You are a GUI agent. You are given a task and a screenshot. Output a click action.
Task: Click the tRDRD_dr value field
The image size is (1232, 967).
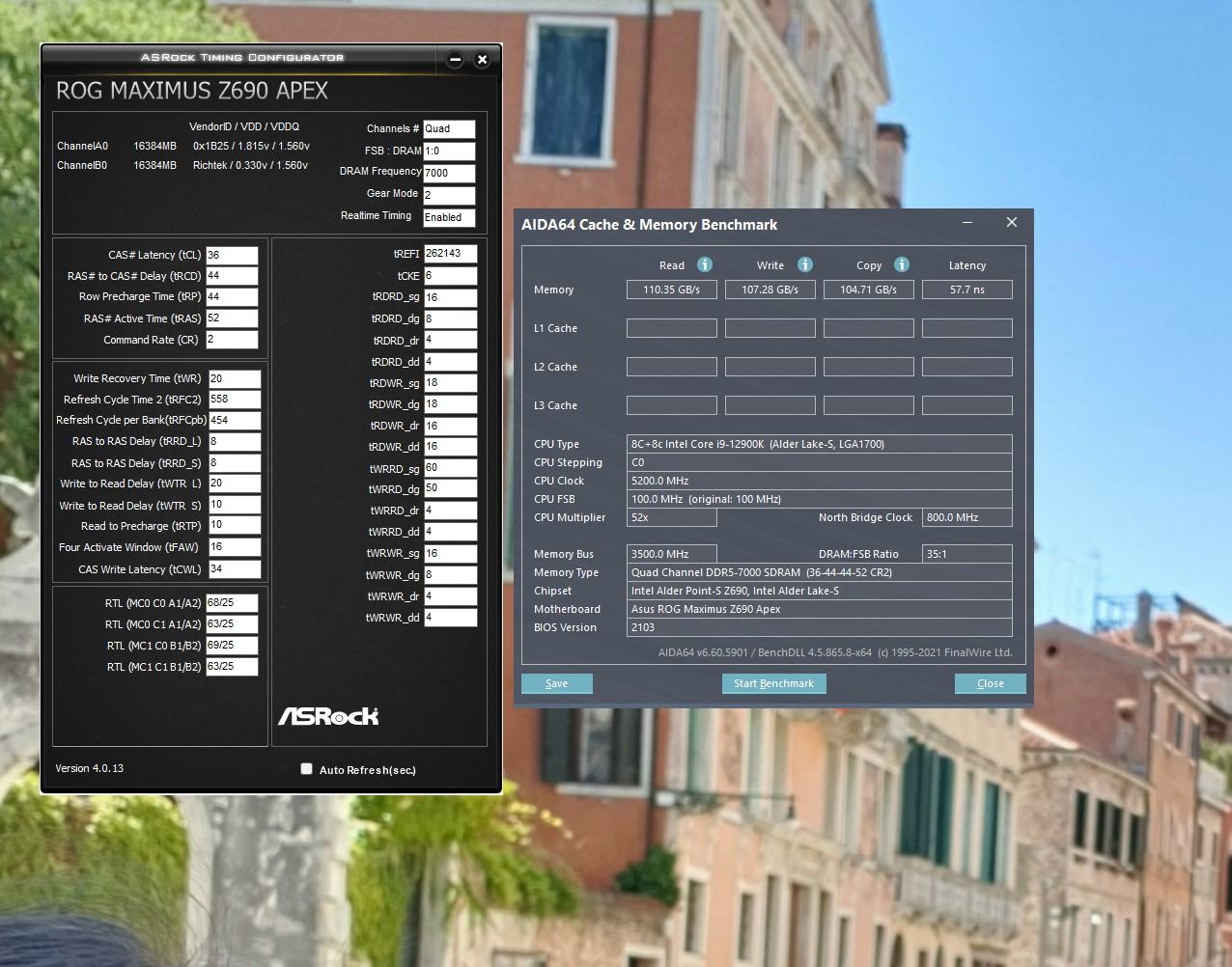pyautogui.click(x=450, y=341)
